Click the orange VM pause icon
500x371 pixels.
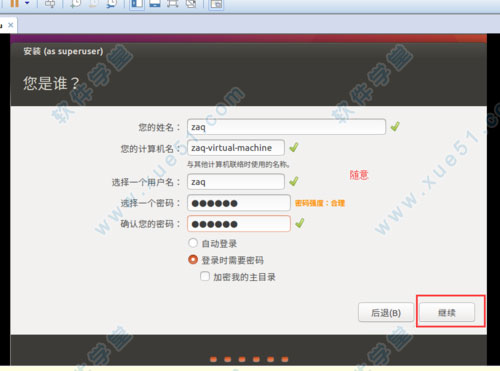click(x=15, y=3)
